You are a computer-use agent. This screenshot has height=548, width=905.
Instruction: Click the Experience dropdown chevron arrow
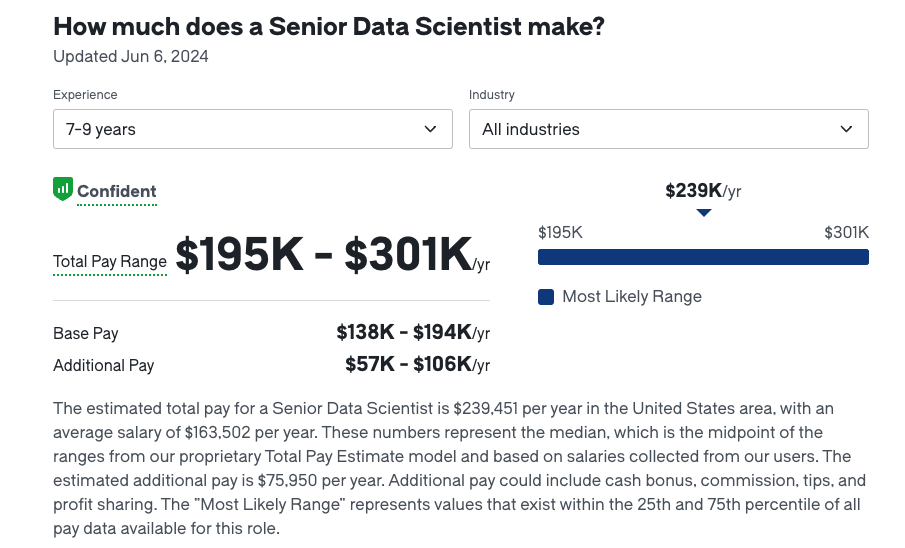click(430, 129)
